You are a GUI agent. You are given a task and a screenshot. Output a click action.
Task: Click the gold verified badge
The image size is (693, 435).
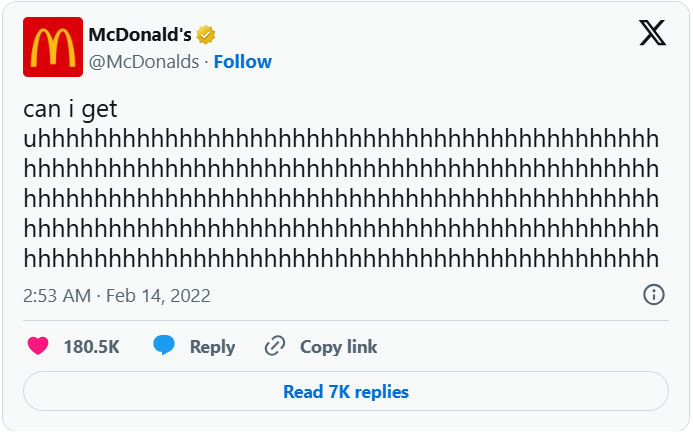(x=207, y=35)
